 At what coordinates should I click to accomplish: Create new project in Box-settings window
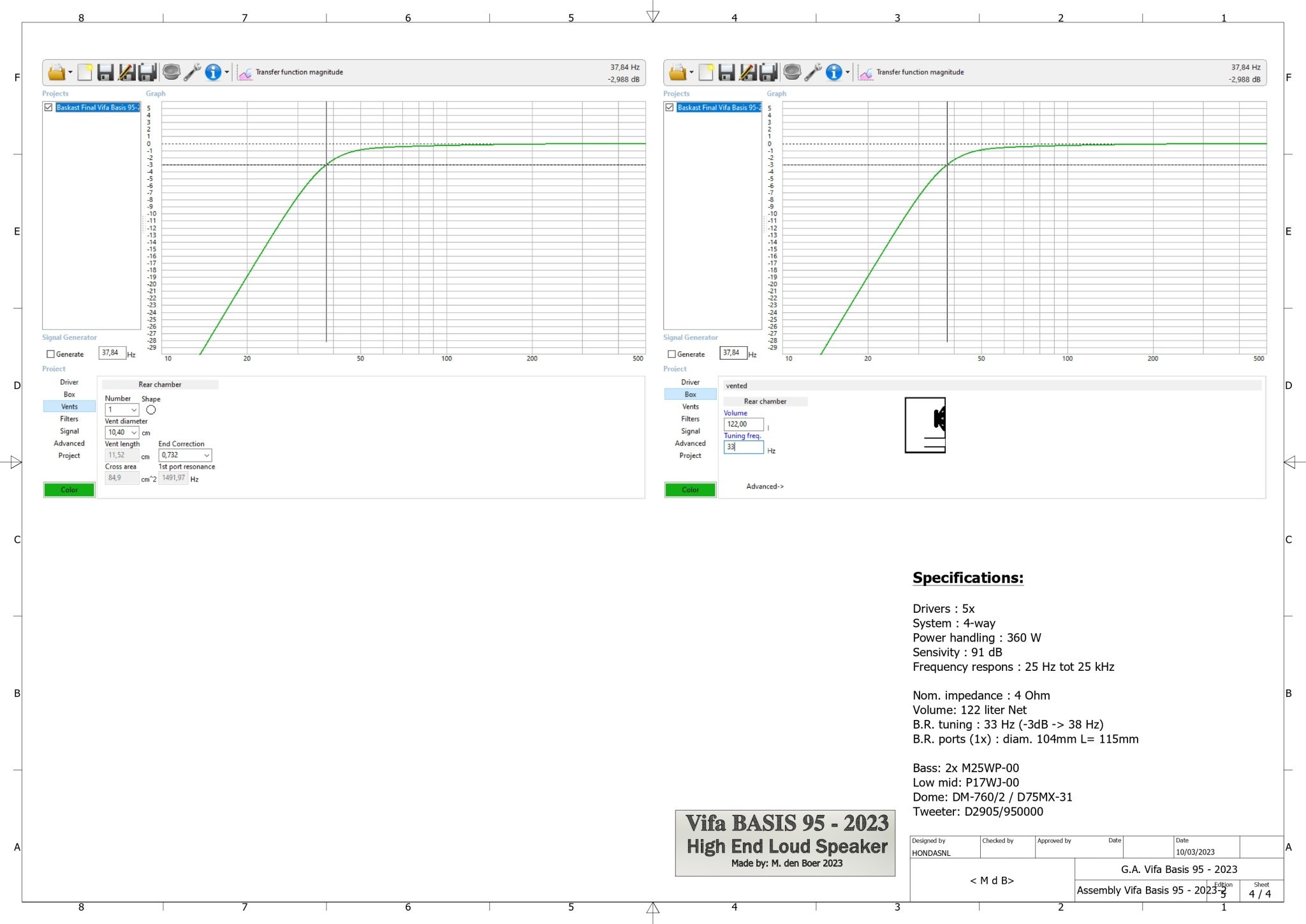pyautogui.click(x=706, y=72)
